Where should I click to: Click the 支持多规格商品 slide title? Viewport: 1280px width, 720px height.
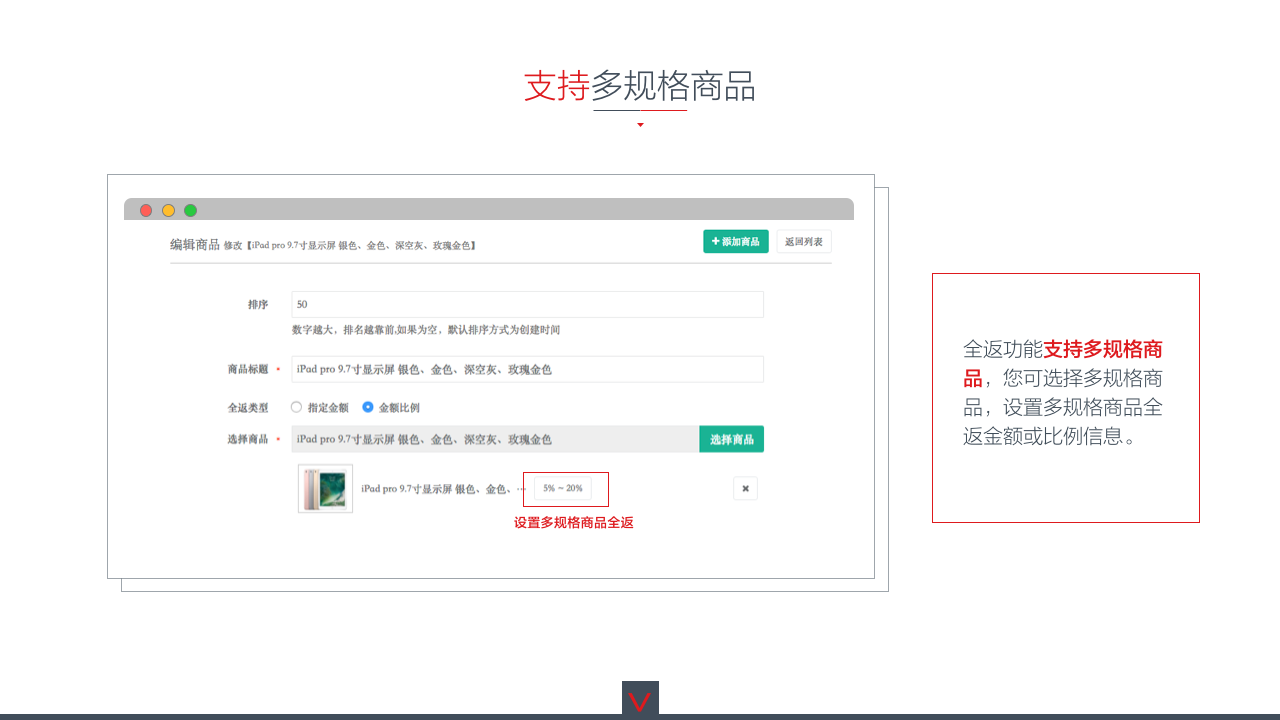coord(640,86)
